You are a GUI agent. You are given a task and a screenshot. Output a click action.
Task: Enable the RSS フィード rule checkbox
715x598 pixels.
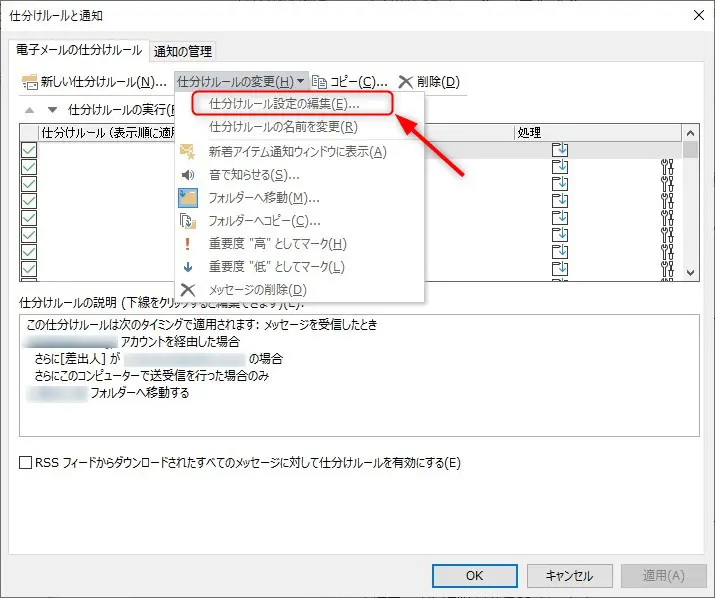pyautogui.click(x=26, y=463)
